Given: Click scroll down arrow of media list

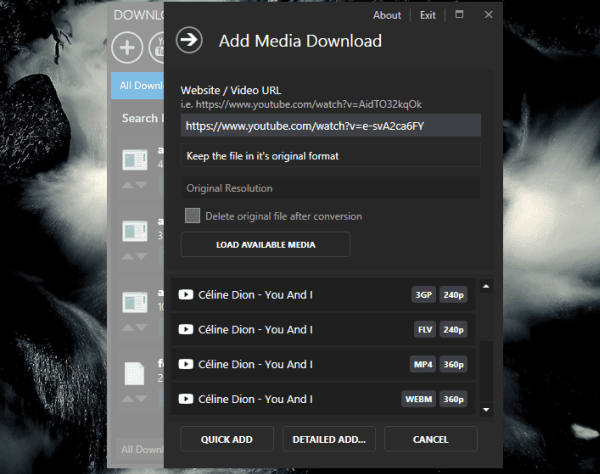Looking at the screenshot, I should coord(486,410).
